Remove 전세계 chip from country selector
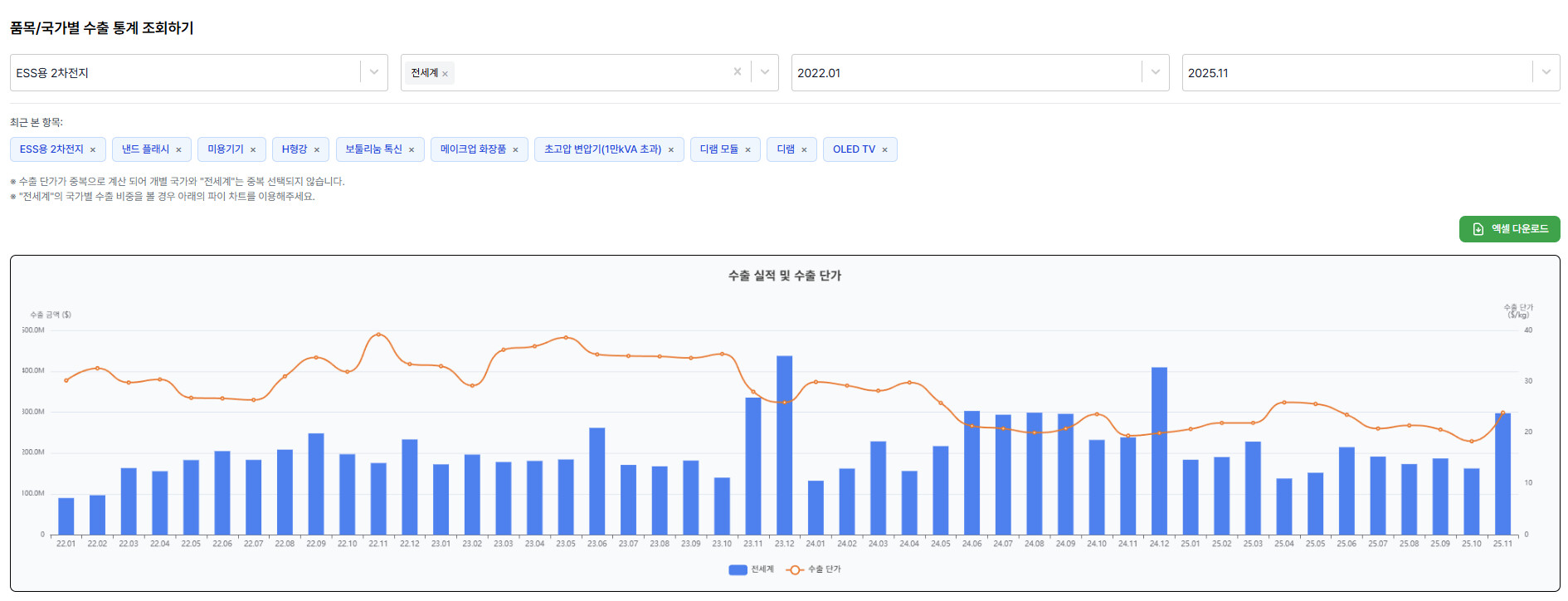The image size is (1568, 601). 446,74
